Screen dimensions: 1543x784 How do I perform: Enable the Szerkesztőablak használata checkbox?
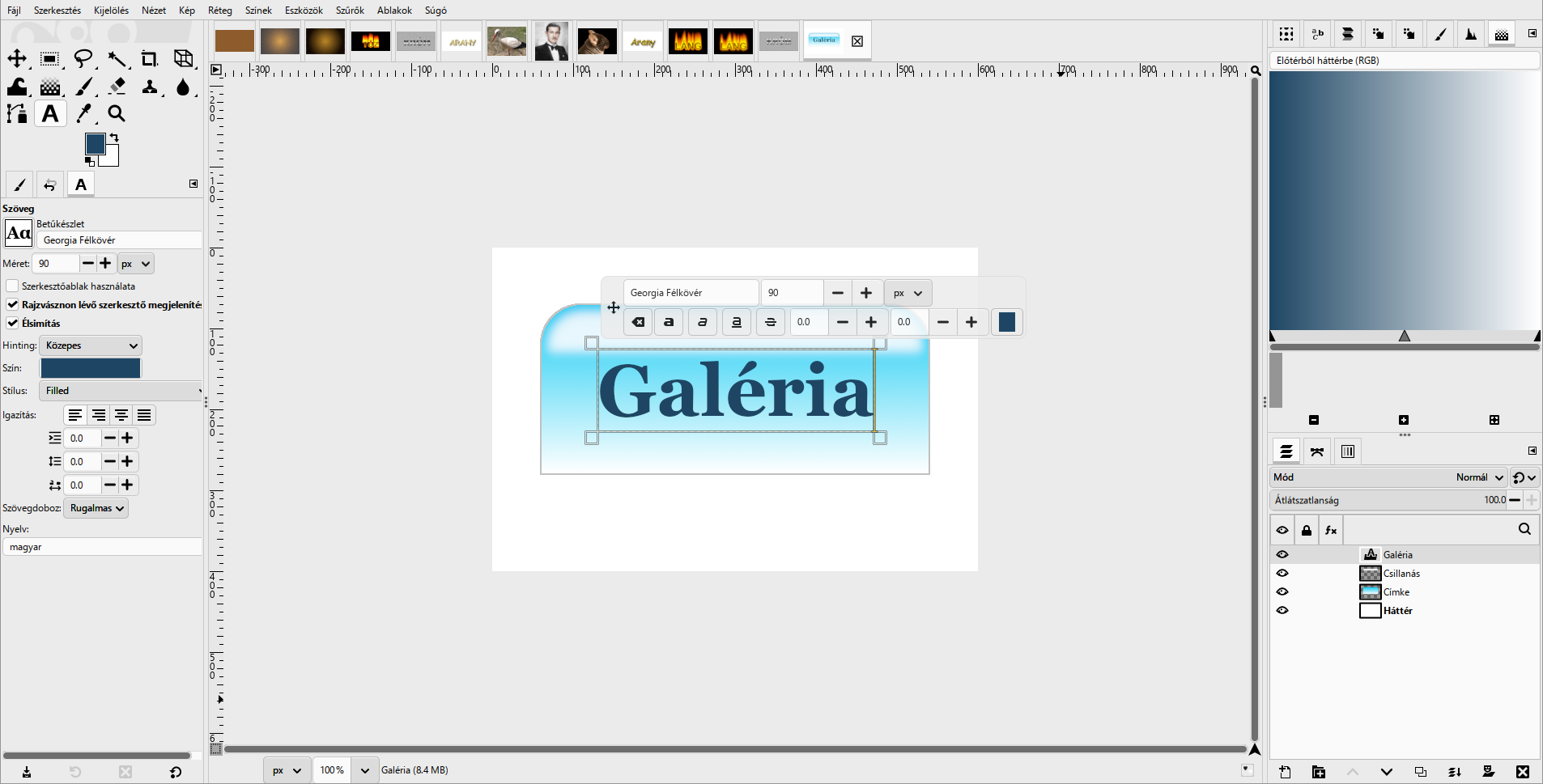[12, 286]
